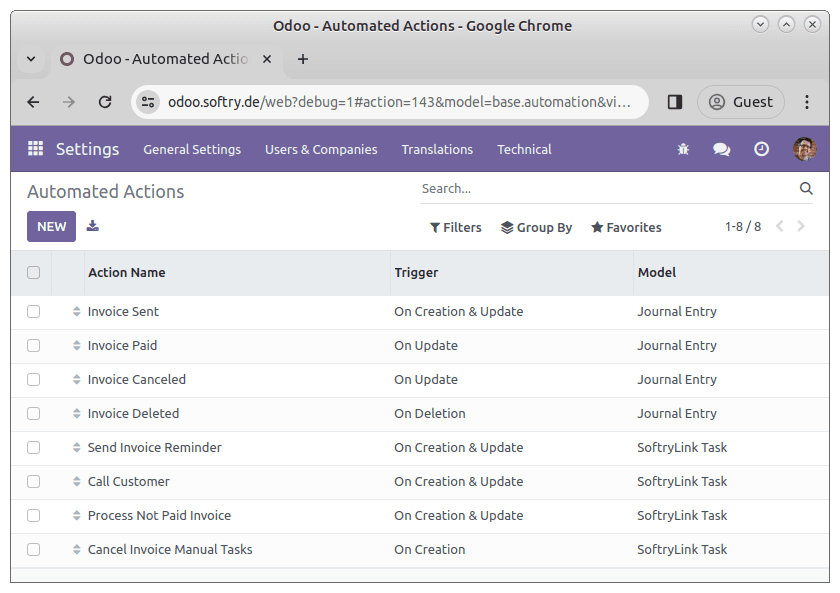Close the Odoo - Automated Actions tab
The image size is (840, 593).
pos(267,59)
